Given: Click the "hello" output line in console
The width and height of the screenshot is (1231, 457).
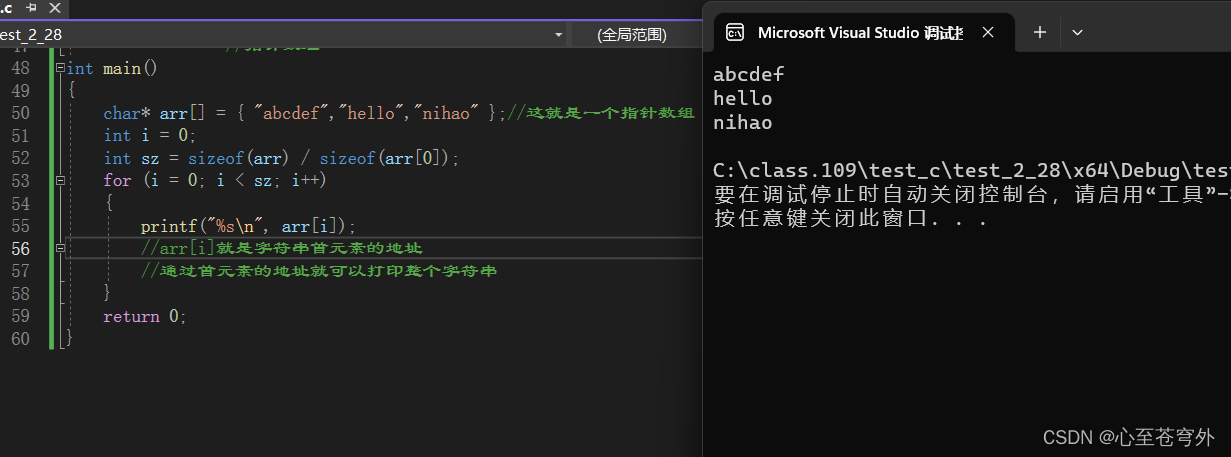Looking at the screenshot, I should pyautogui.click(x=743, y=98).
